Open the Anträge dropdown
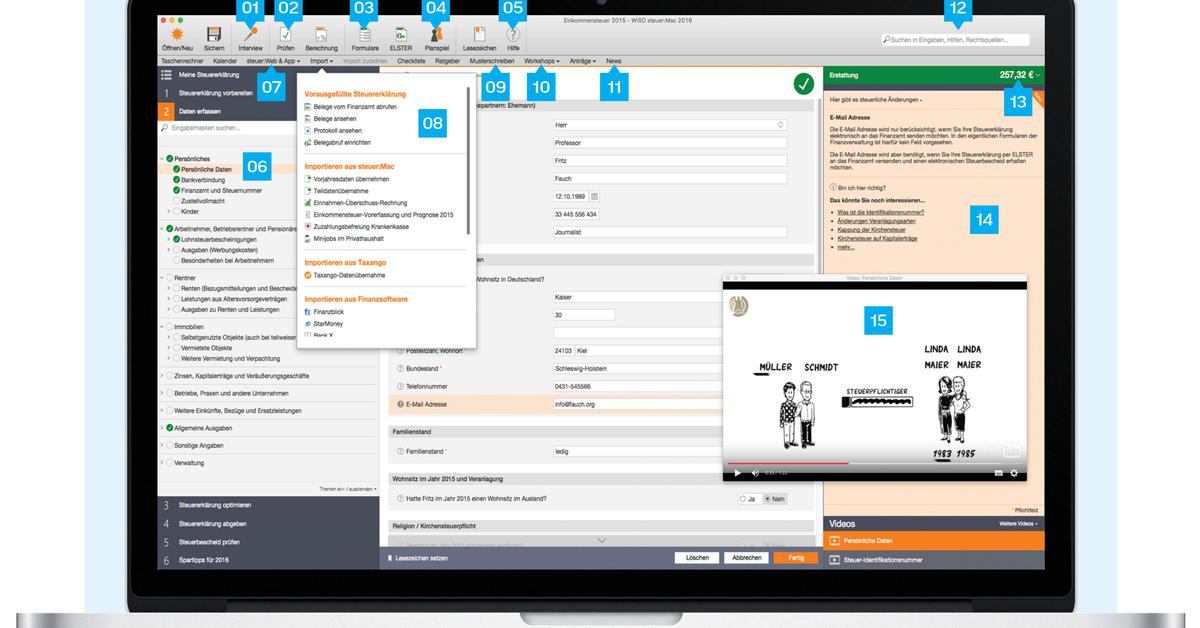This screenshot has width=1200, height=628. (x=583, y=61)
